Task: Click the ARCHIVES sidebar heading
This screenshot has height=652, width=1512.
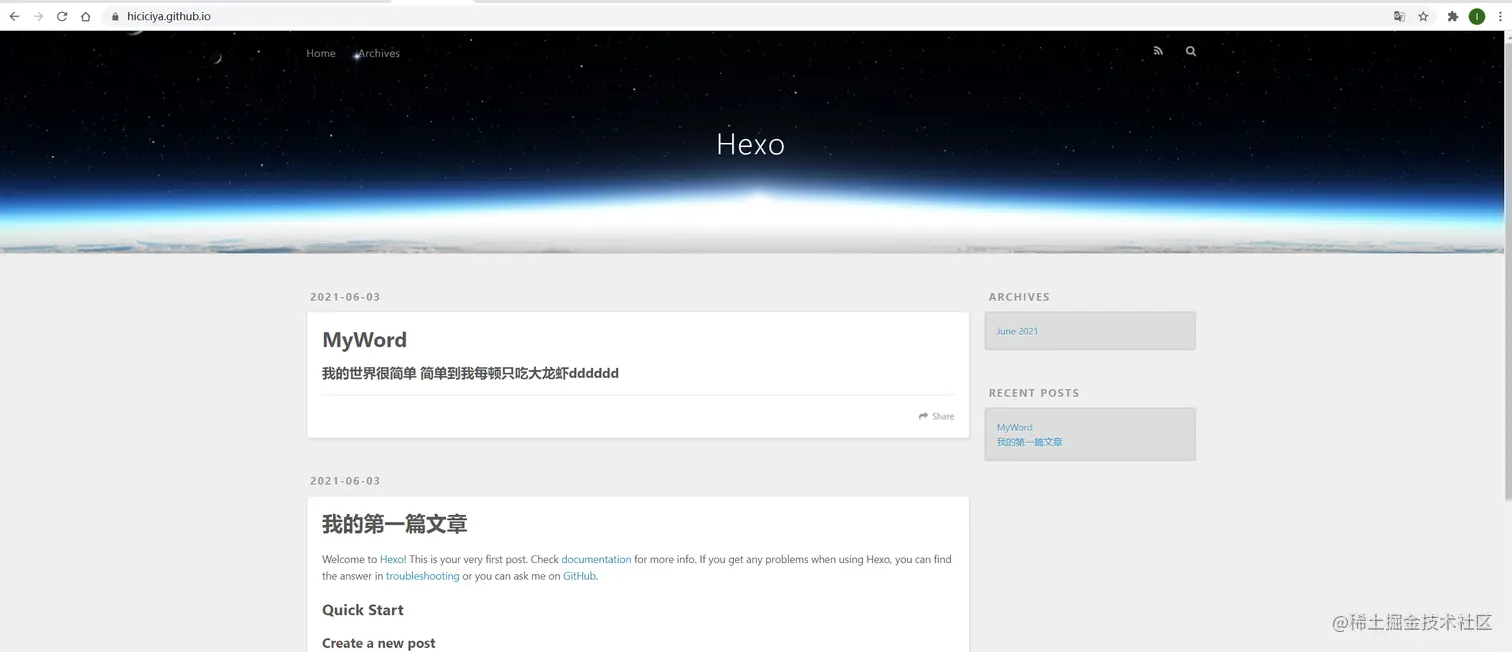Action: coord(1019,297)
